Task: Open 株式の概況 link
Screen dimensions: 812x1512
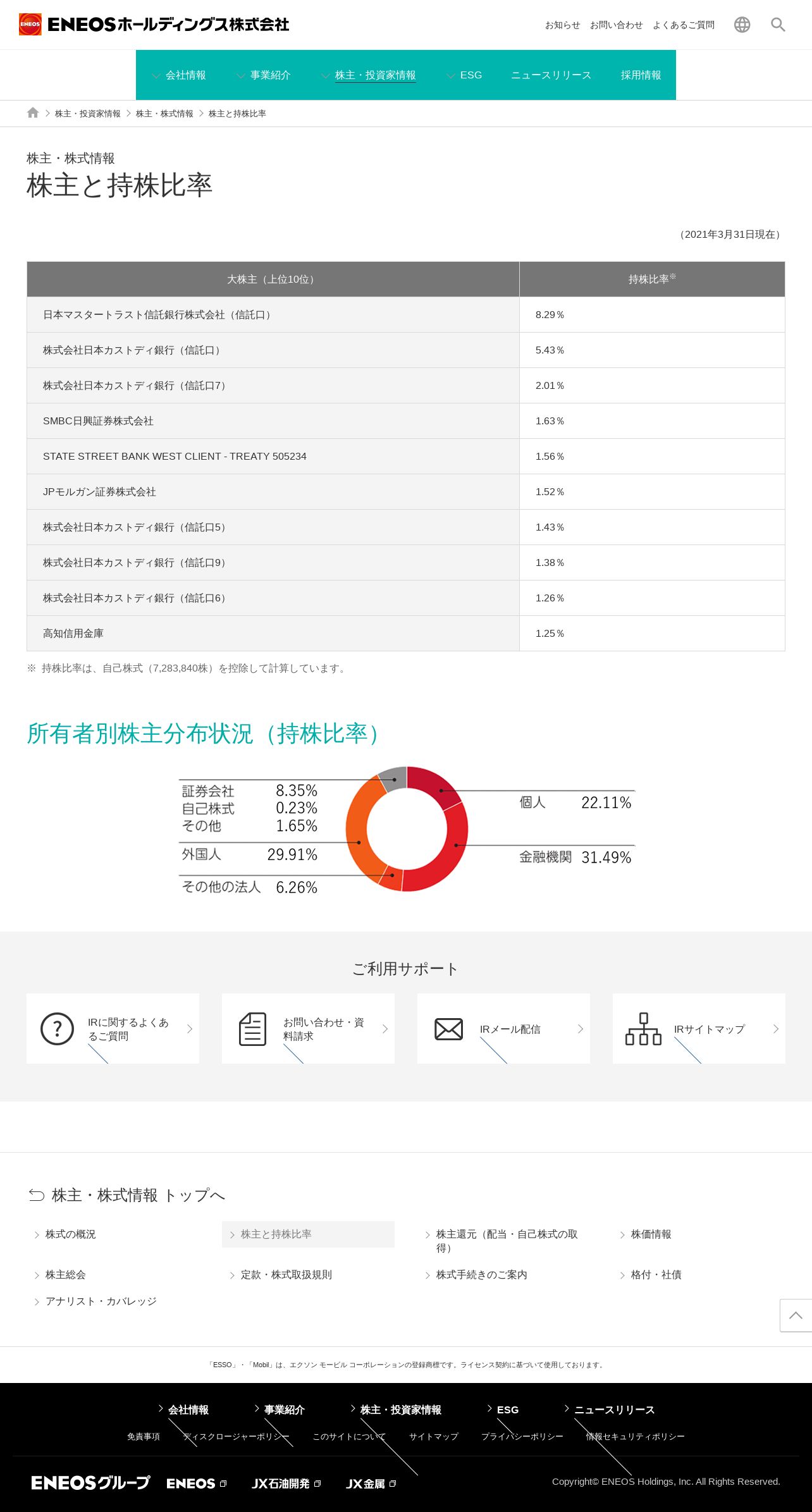Action: point(70,1234)
